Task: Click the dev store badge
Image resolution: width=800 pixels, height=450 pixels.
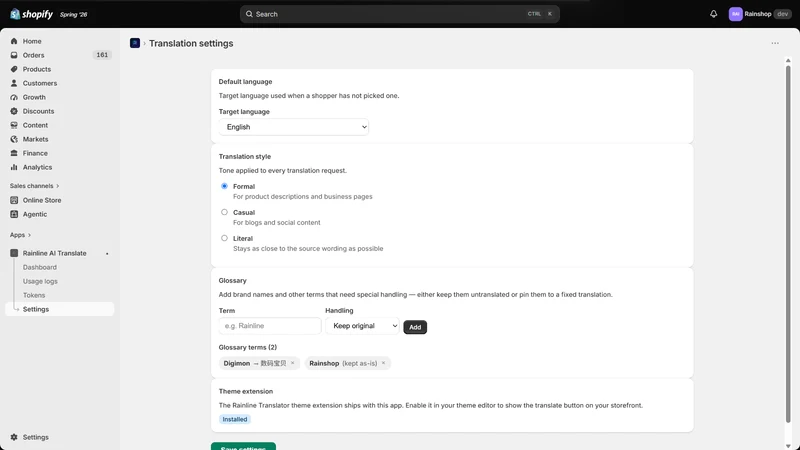Action: pos(782,14)
